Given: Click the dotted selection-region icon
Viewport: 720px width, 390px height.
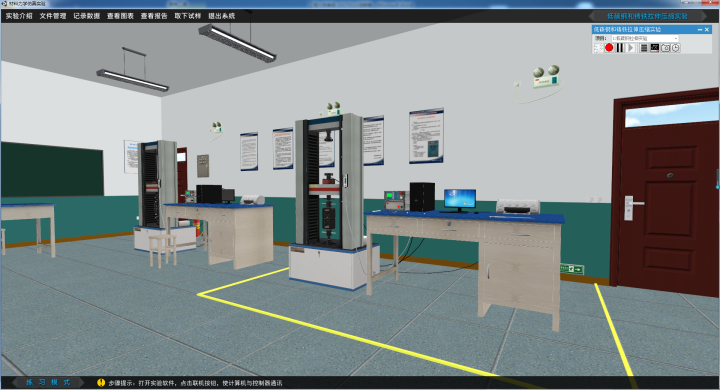Looking at the screenshot, I should tap(598, 48).
